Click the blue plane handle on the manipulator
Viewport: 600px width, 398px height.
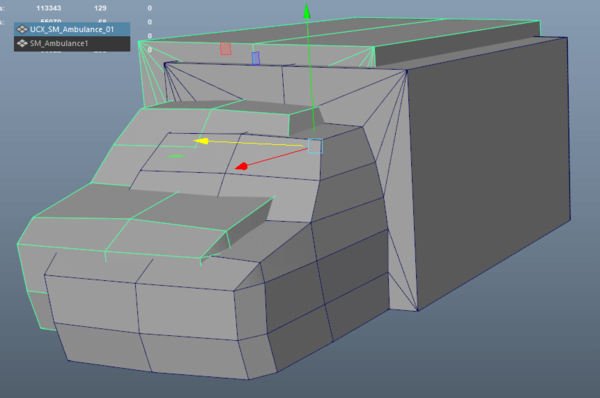tap(256, 58)
